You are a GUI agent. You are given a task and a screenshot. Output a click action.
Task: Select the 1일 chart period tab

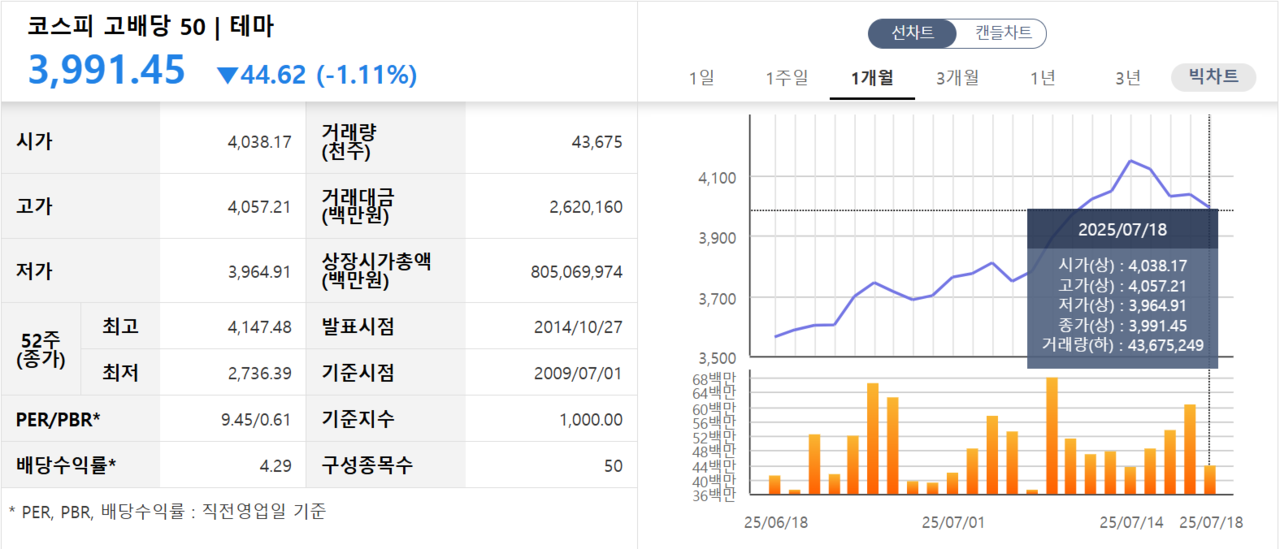(x=702, y=78)
